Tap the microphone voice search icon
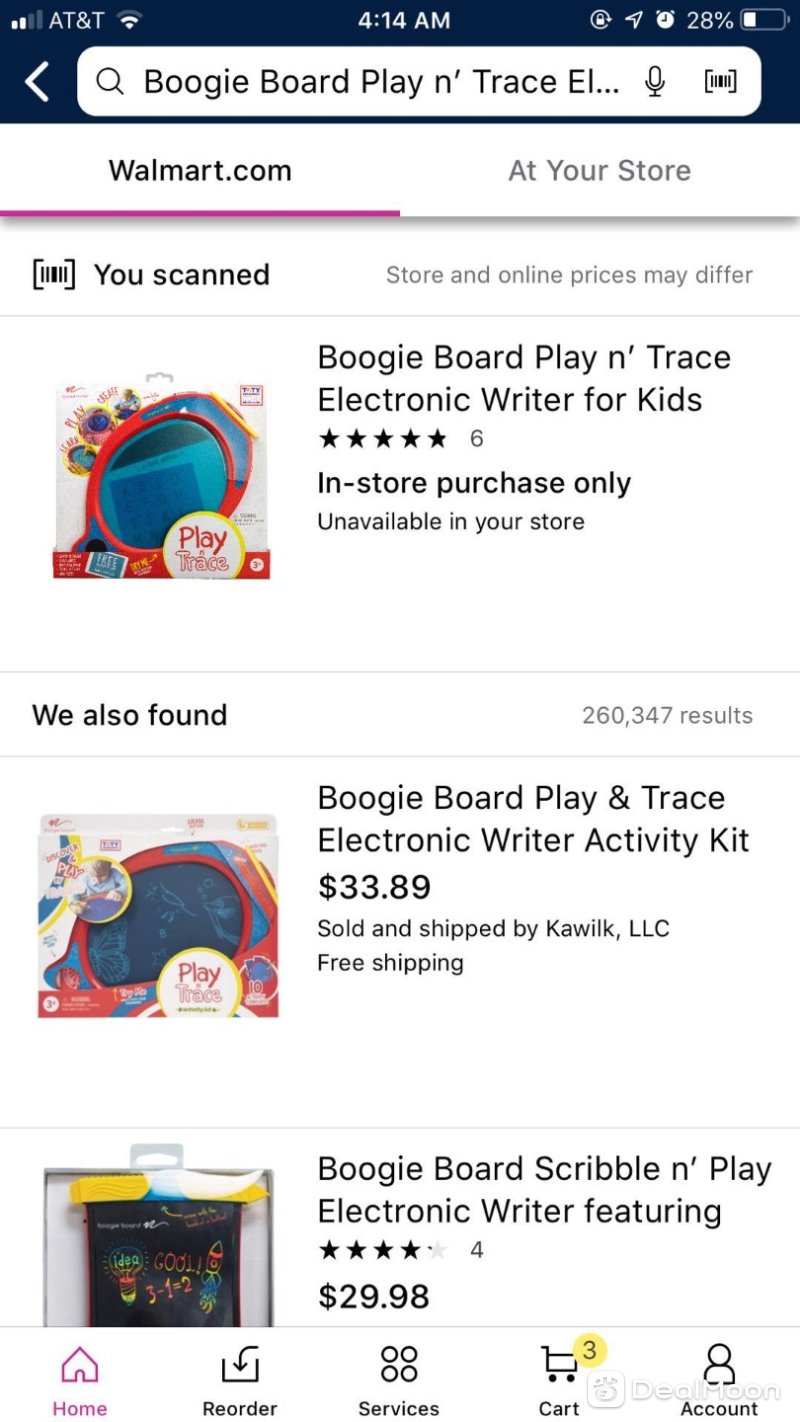This screenshot has height=1422, width=800. point(655,82)
